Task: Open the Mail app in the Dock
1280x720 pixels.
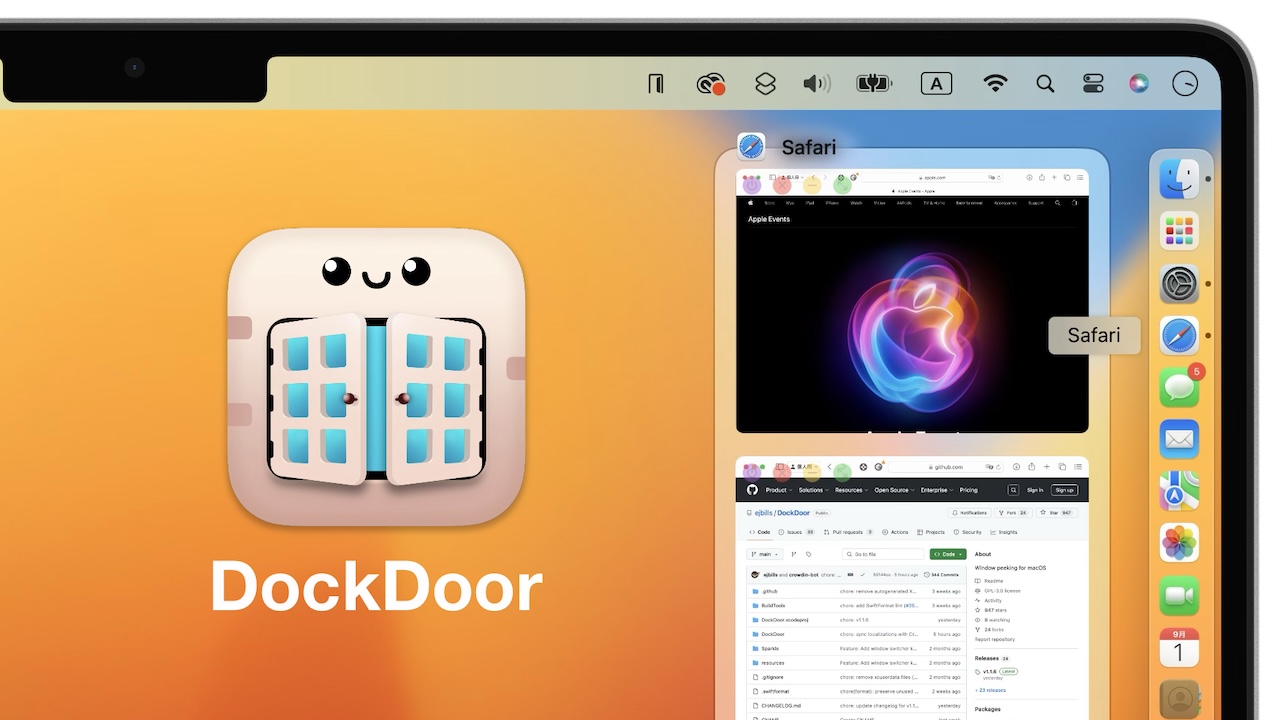Action: 1180,439
